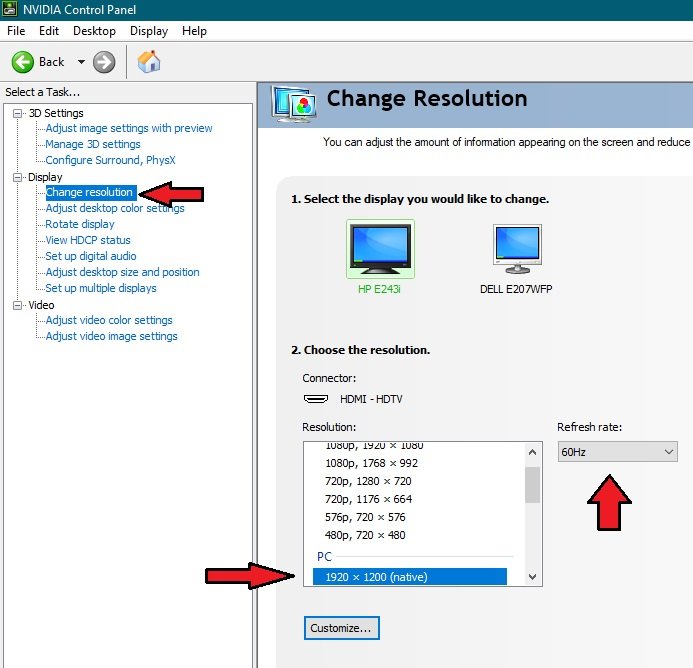Open the Edit menu
693x668 pixels.
pos(49,31)
